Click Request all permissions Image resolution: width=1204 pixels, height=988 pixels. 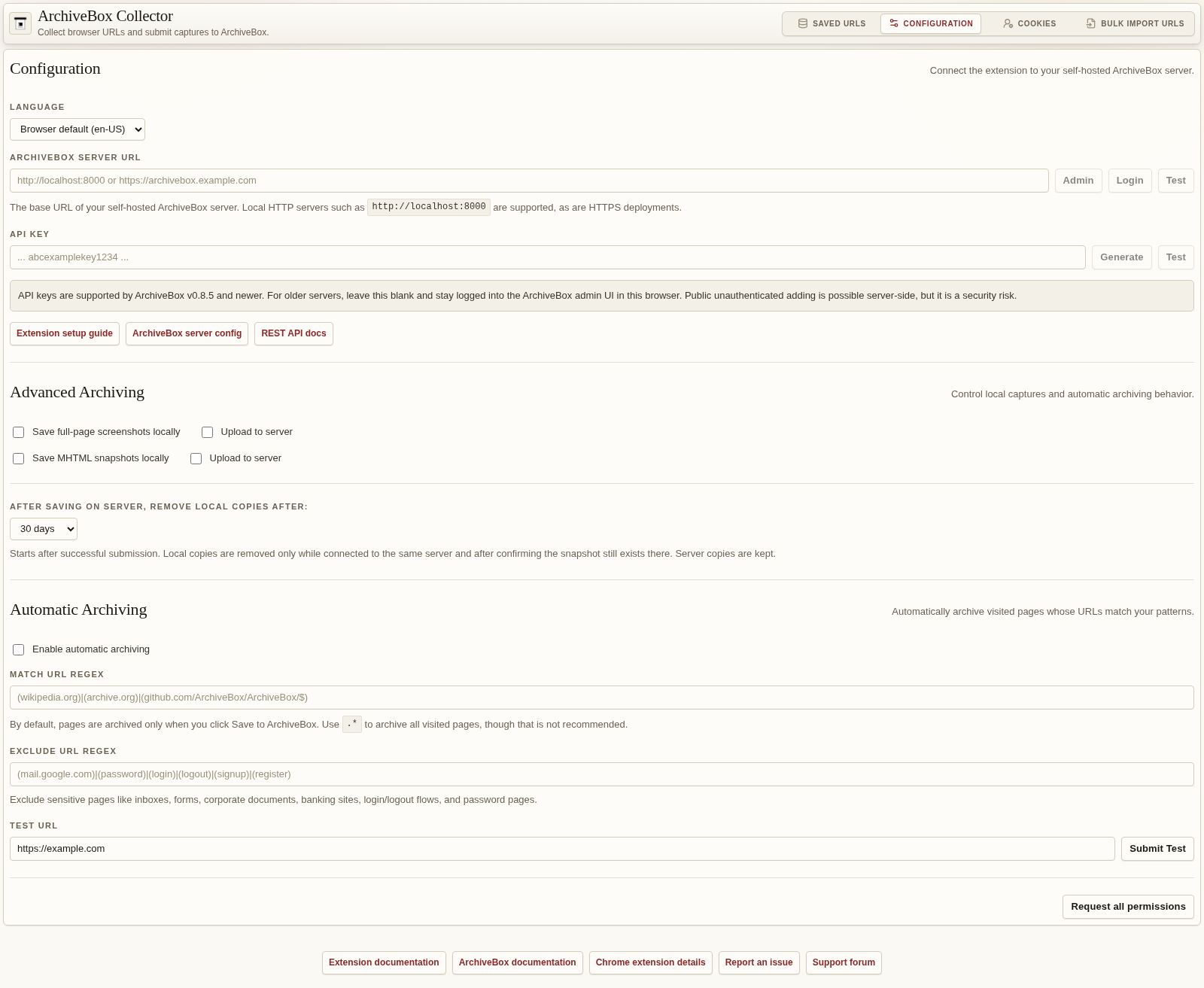pyautogui.click(x=1128, y=907)
